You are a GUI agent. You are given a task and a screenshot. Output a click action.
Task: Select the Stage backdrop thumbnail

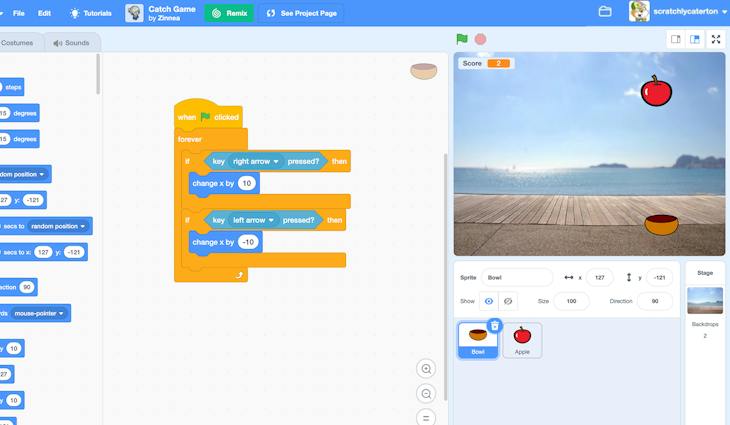(x=705, y=300)
